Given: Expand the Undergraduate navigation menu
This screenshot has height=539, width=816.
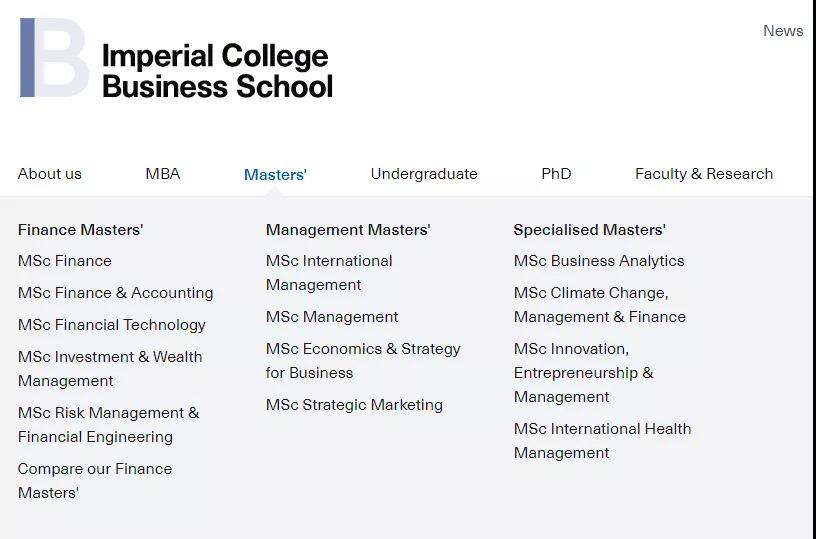Looking at the screenshot, I should click(424, 174).
